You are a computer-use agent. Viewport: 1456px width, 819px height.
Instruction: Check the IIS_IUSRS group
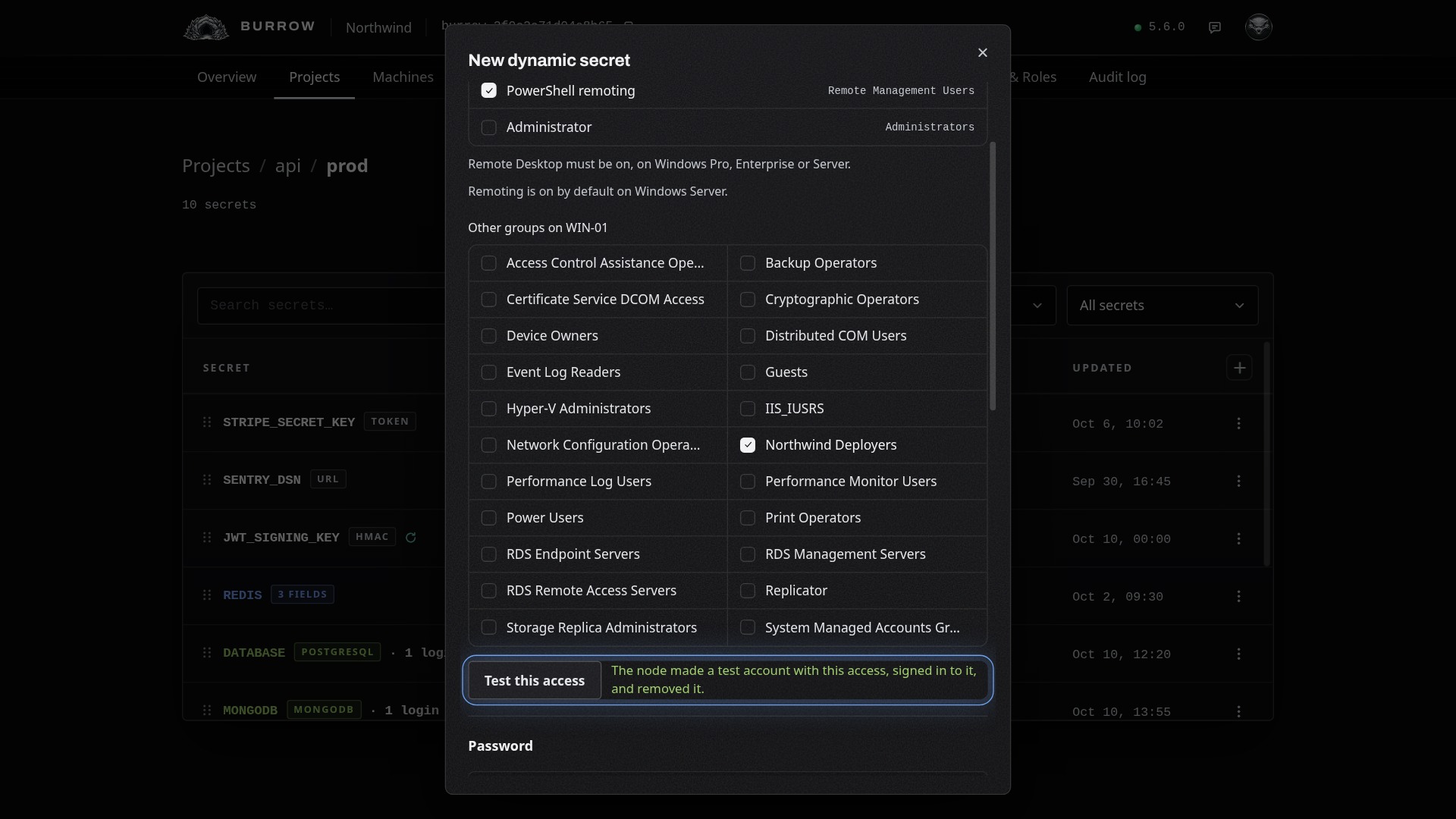point(748,409)
